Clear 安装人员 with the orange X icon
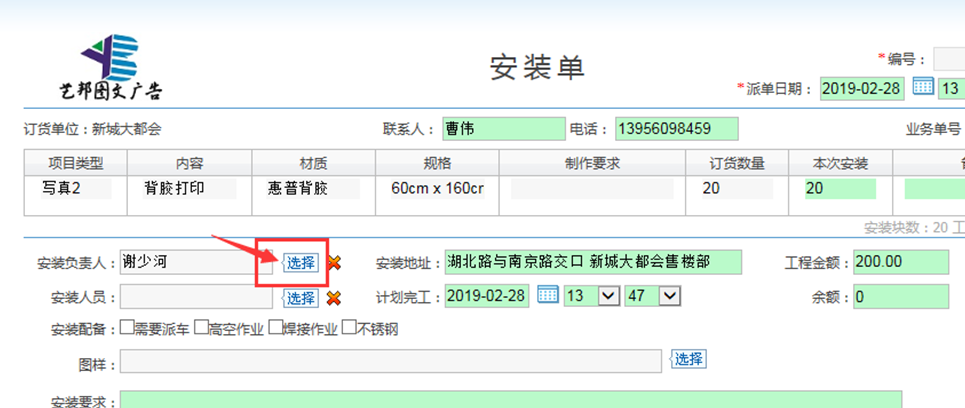The image size is (965, 408). click(x=334, y=297)
